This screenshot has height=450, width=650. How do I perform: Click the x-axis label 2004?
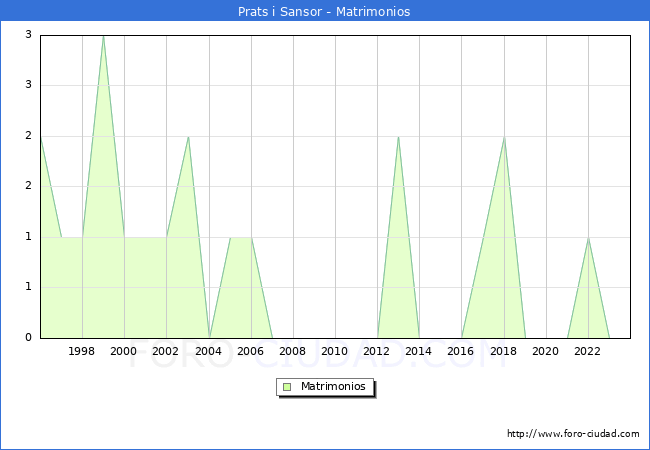click(x=208, y=351)
